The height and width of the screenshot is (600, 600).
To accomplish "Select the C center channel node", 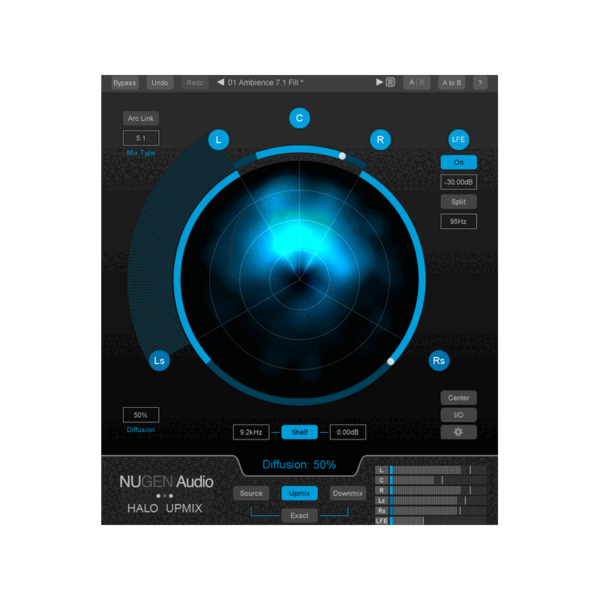I will click(299, 118).
